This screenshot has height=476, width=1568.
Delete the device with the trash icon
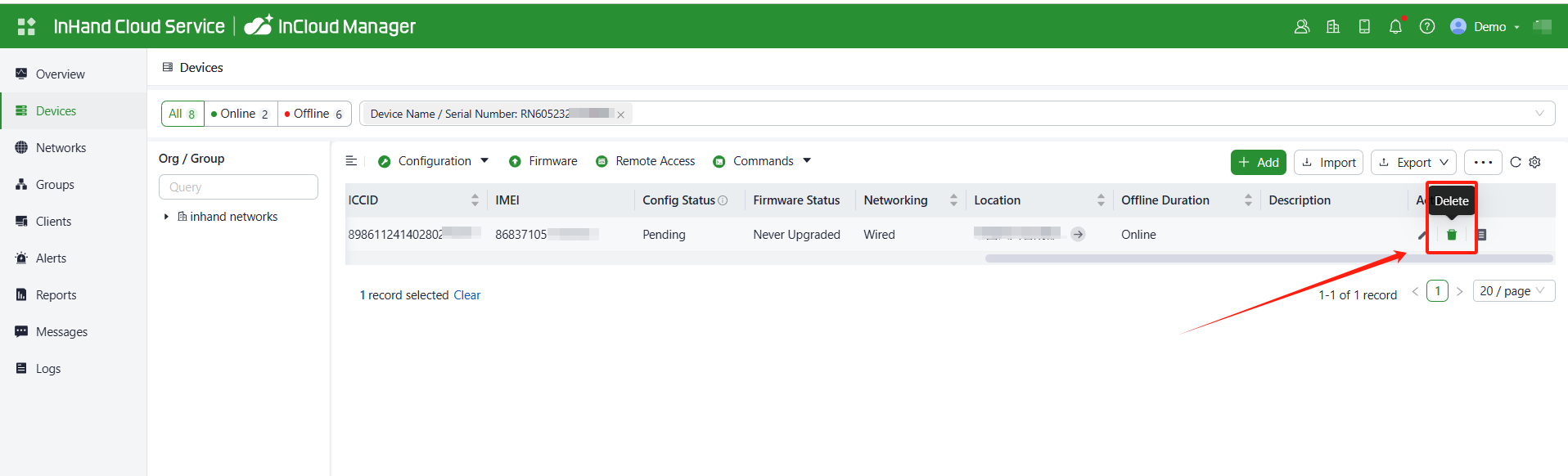[x=1451, y=235]
